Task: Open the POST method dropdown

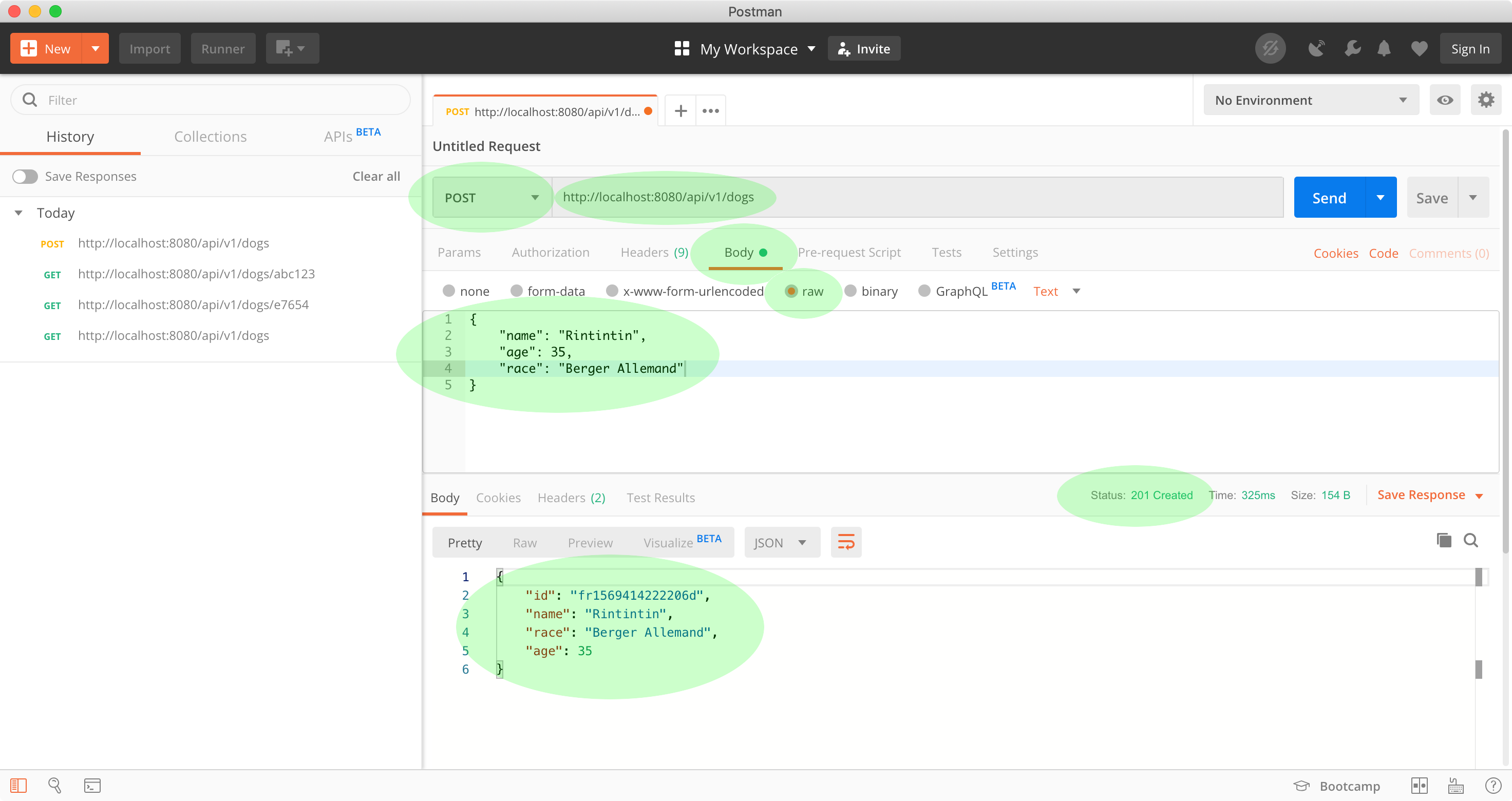Action: coord(492,198)
